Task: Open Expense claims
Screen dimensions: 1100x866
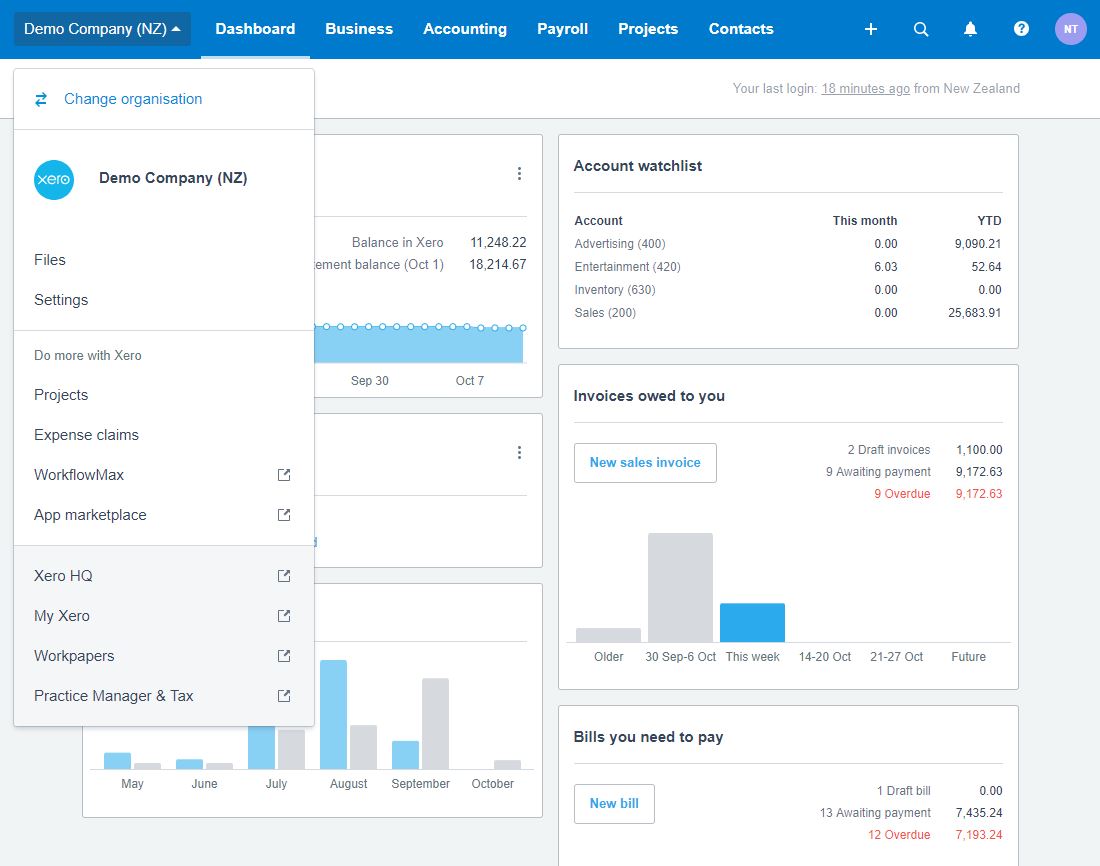Action: (x=163, y=435)
